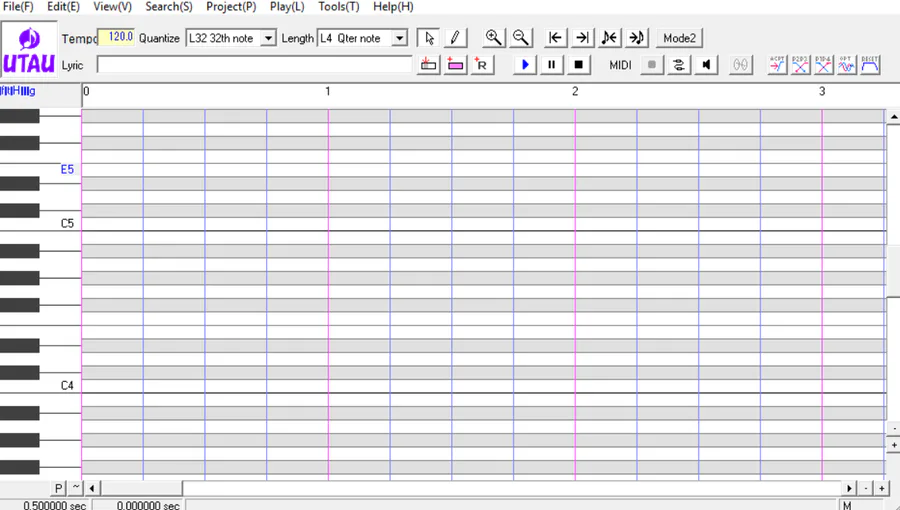Click the ACPT envelope icon

(x=777, y=65)
